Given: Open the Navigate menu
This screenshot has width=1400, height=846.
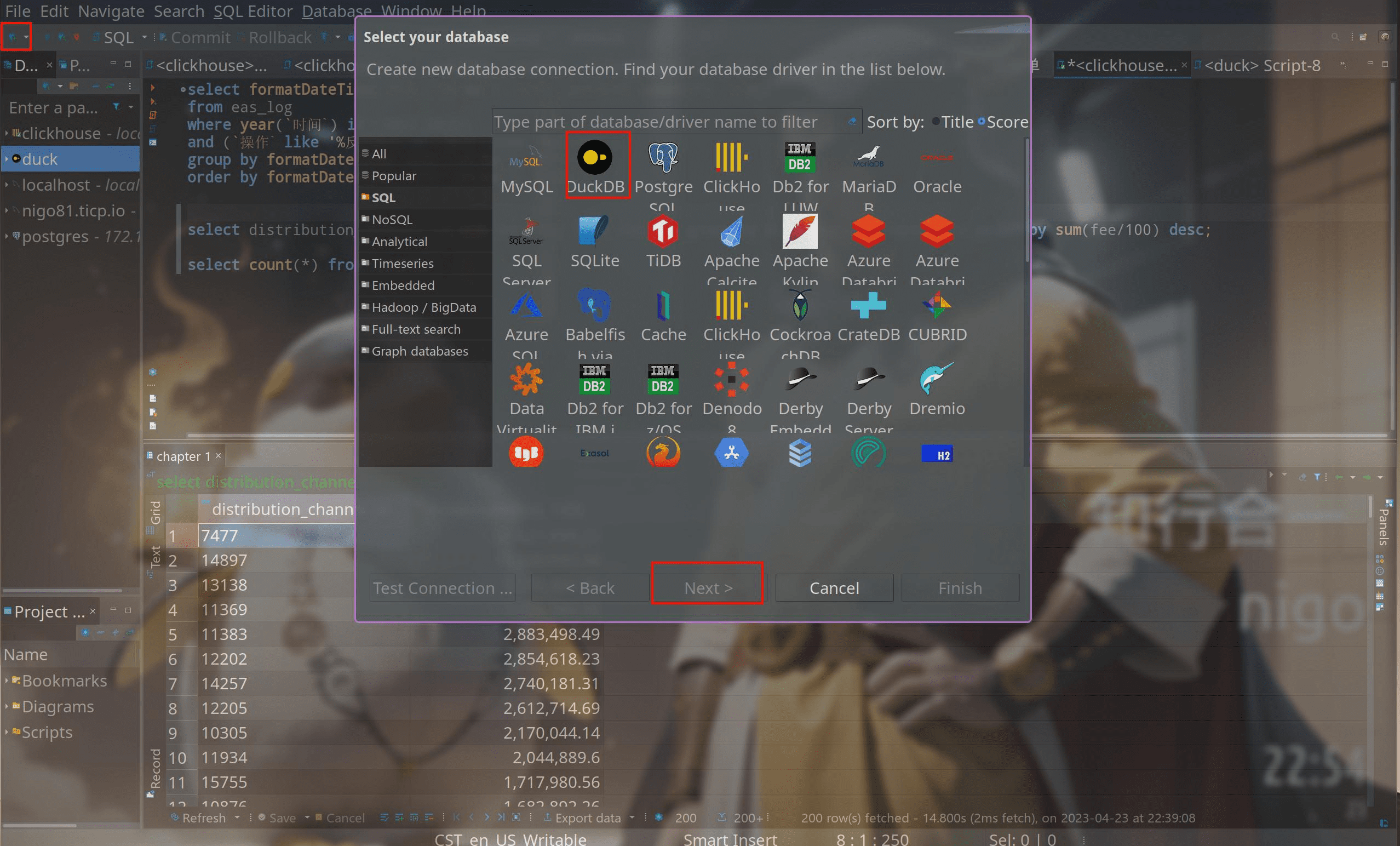Looking at the screenshot, I should click(111, 10).
